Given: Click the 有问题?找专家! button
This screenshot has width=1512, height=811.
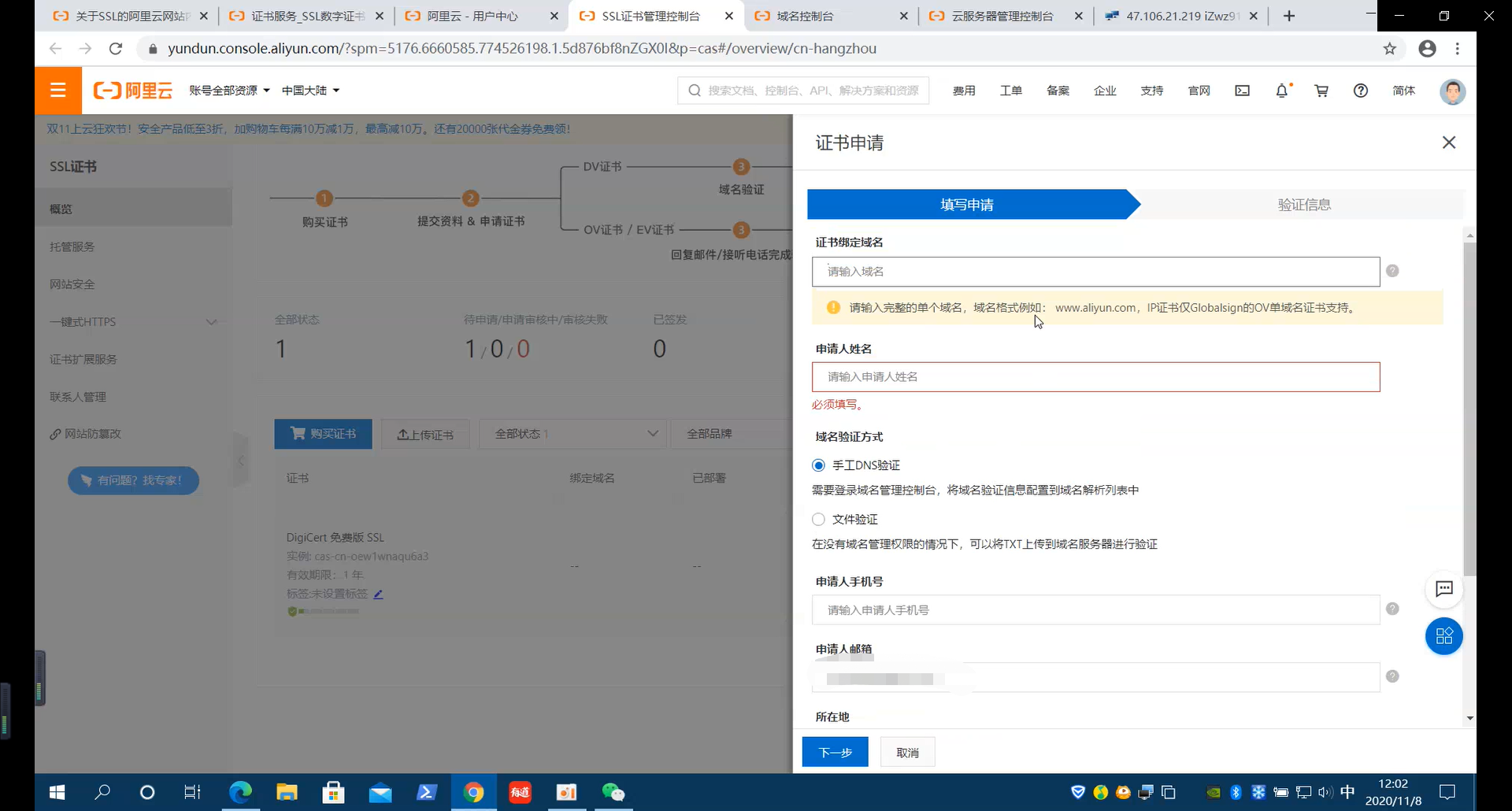Looking at the screenshot, I should coord(133,480).
